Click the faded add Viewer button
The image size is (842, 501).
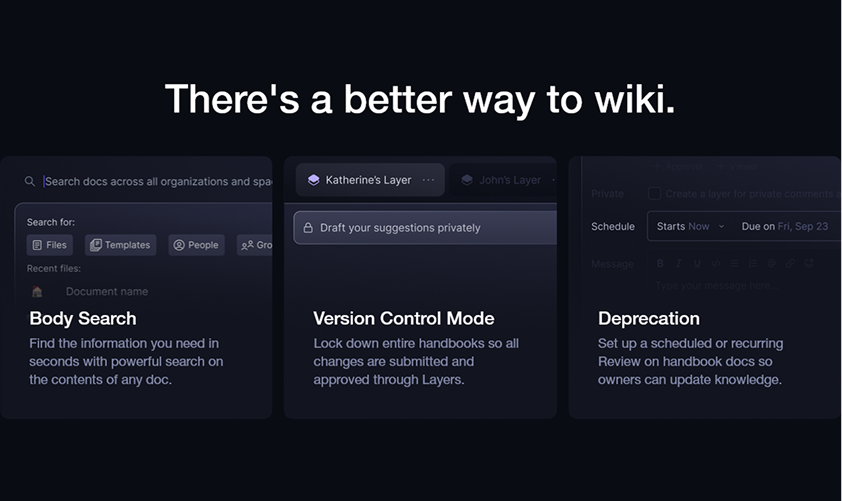(738, 167)
